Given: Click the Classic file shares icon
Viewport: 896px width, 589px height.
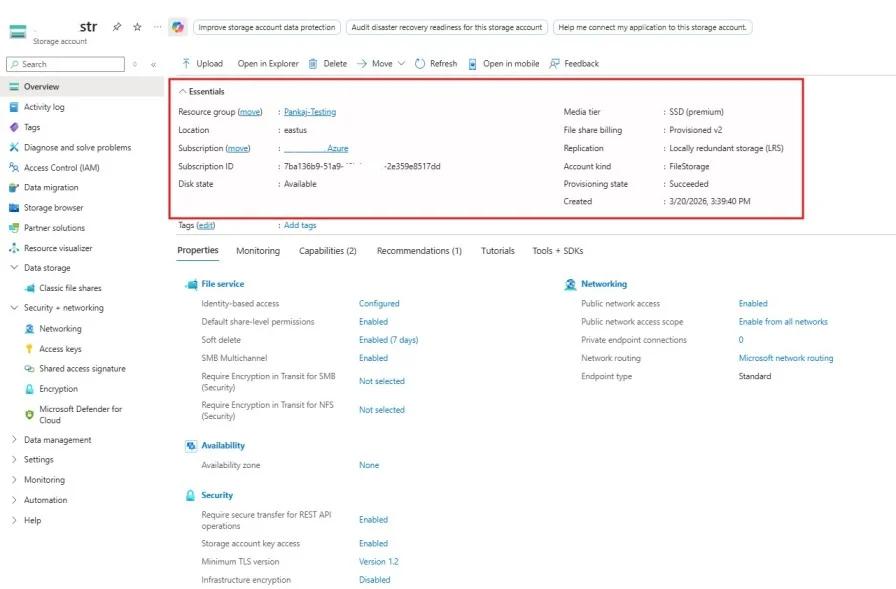Looking at the screenshot, I should point(30,288).
